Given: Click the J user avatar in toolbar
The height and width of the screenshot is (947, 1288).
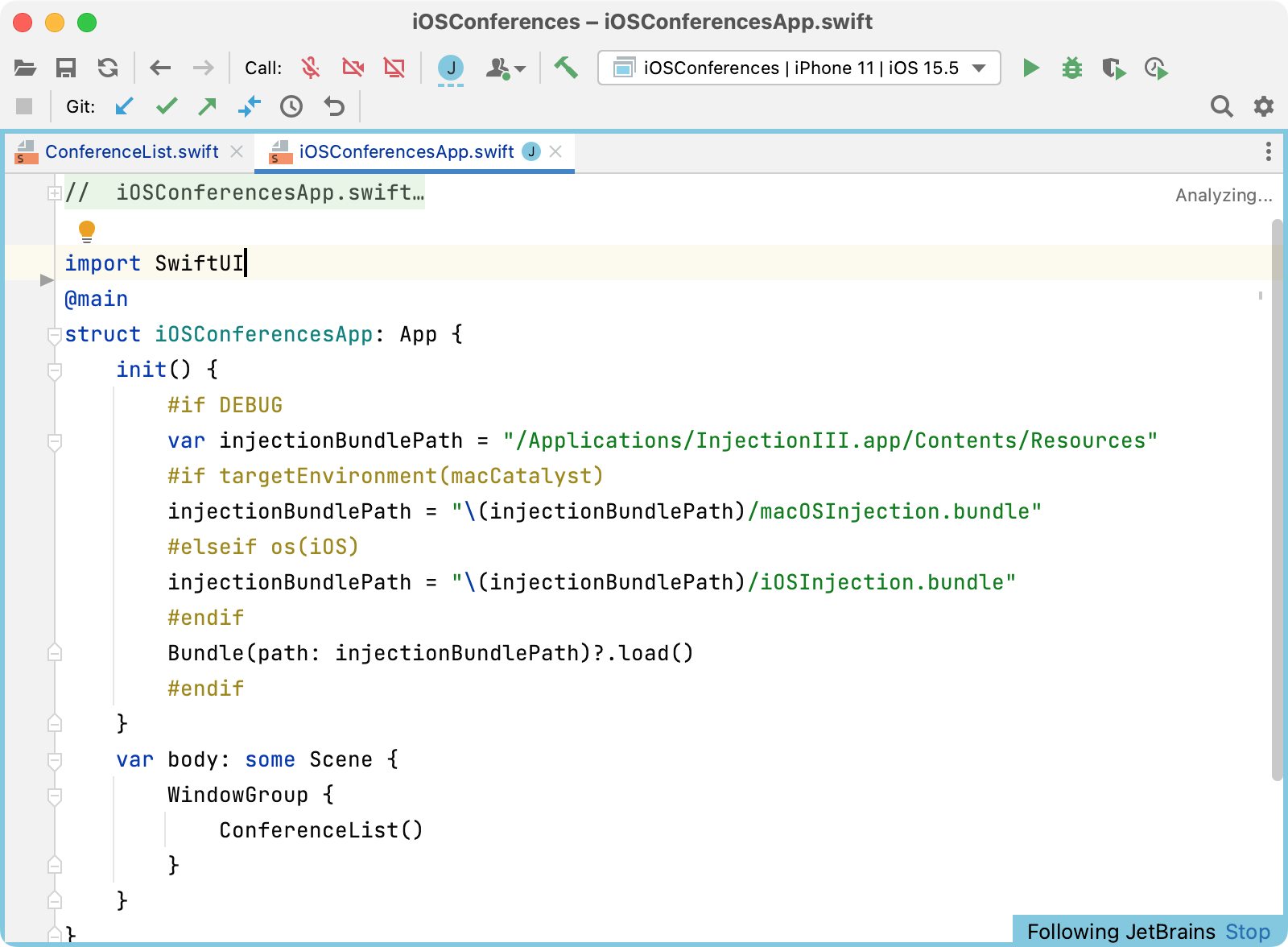Looking at the screenshot, I should 451,68.
